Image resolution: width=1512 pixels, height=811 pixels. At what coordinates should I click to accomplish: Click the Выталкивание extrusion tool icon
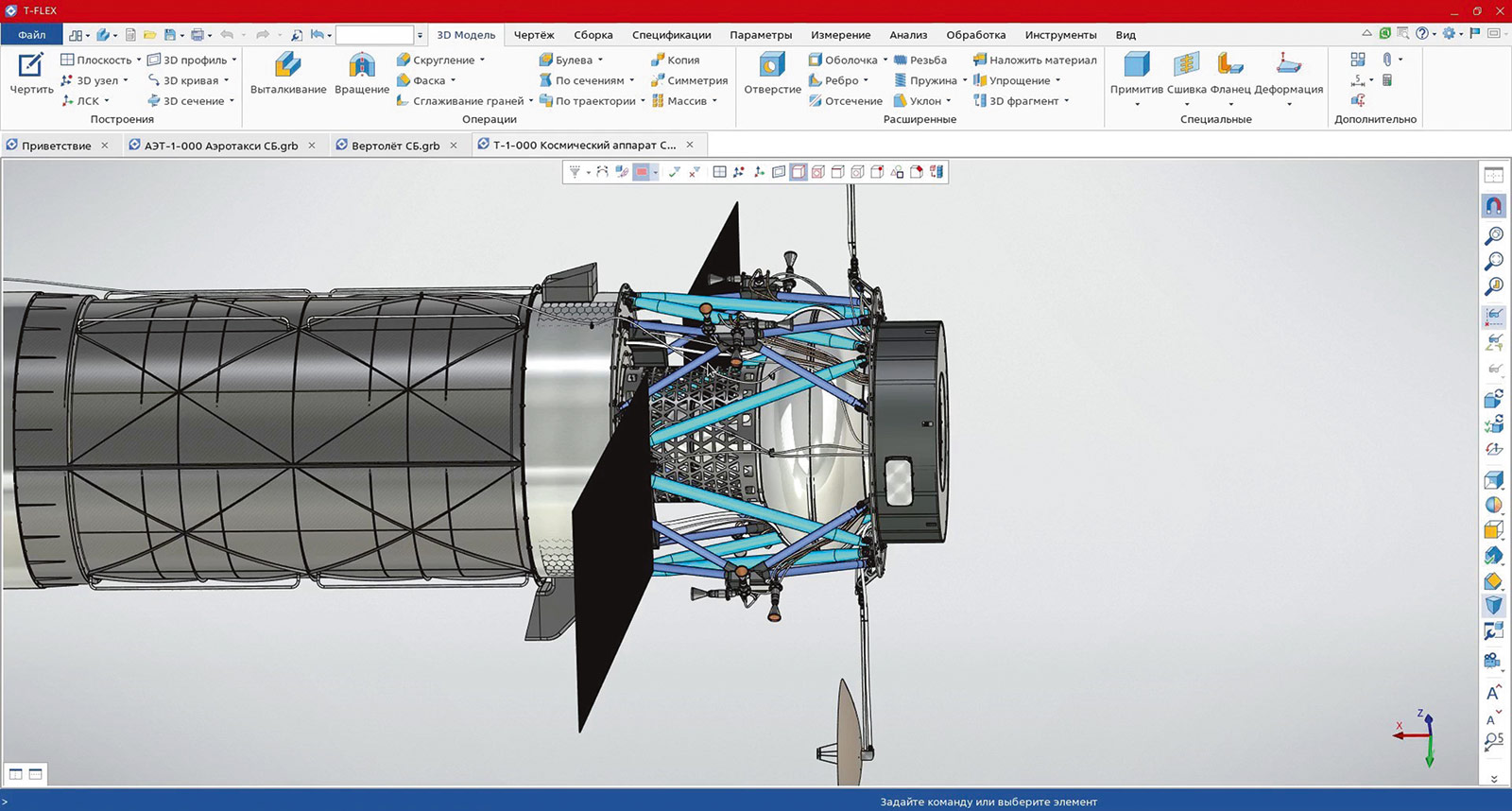pyautogui.click(x=287, y=66)
